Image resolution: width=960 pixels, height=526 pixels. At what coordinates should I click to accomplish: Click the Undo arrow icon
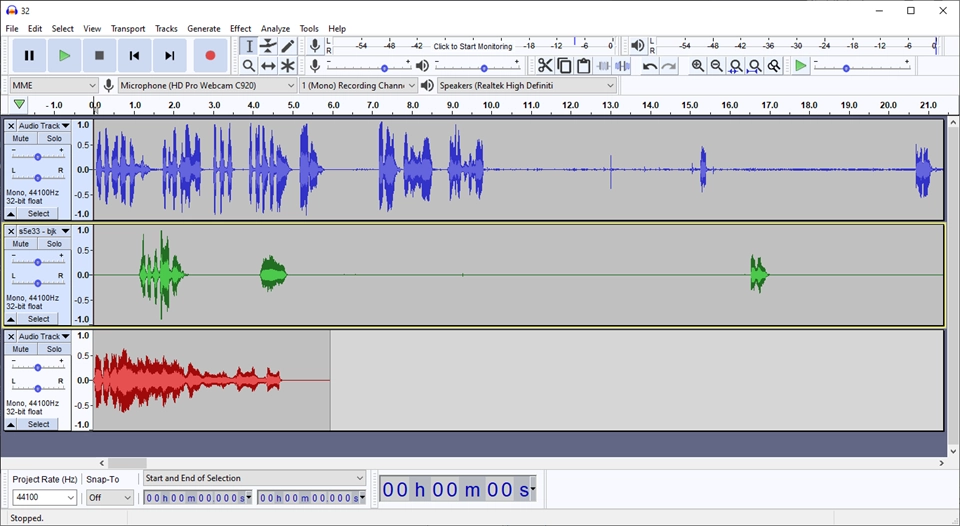649,66
